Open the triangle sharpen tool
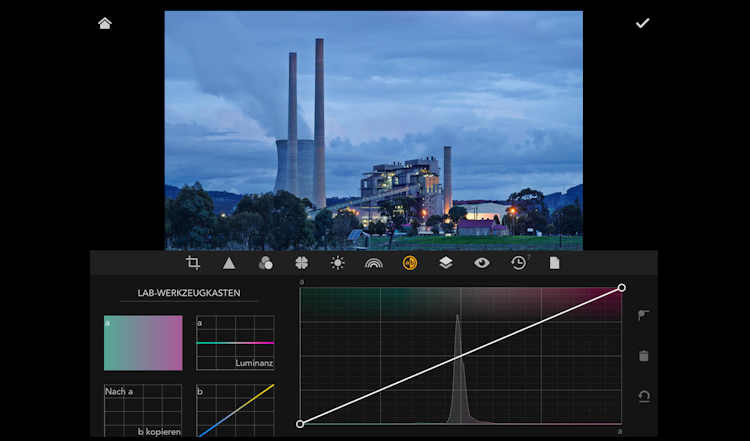Screen dimensions: 750x441 tap(229, 263)
